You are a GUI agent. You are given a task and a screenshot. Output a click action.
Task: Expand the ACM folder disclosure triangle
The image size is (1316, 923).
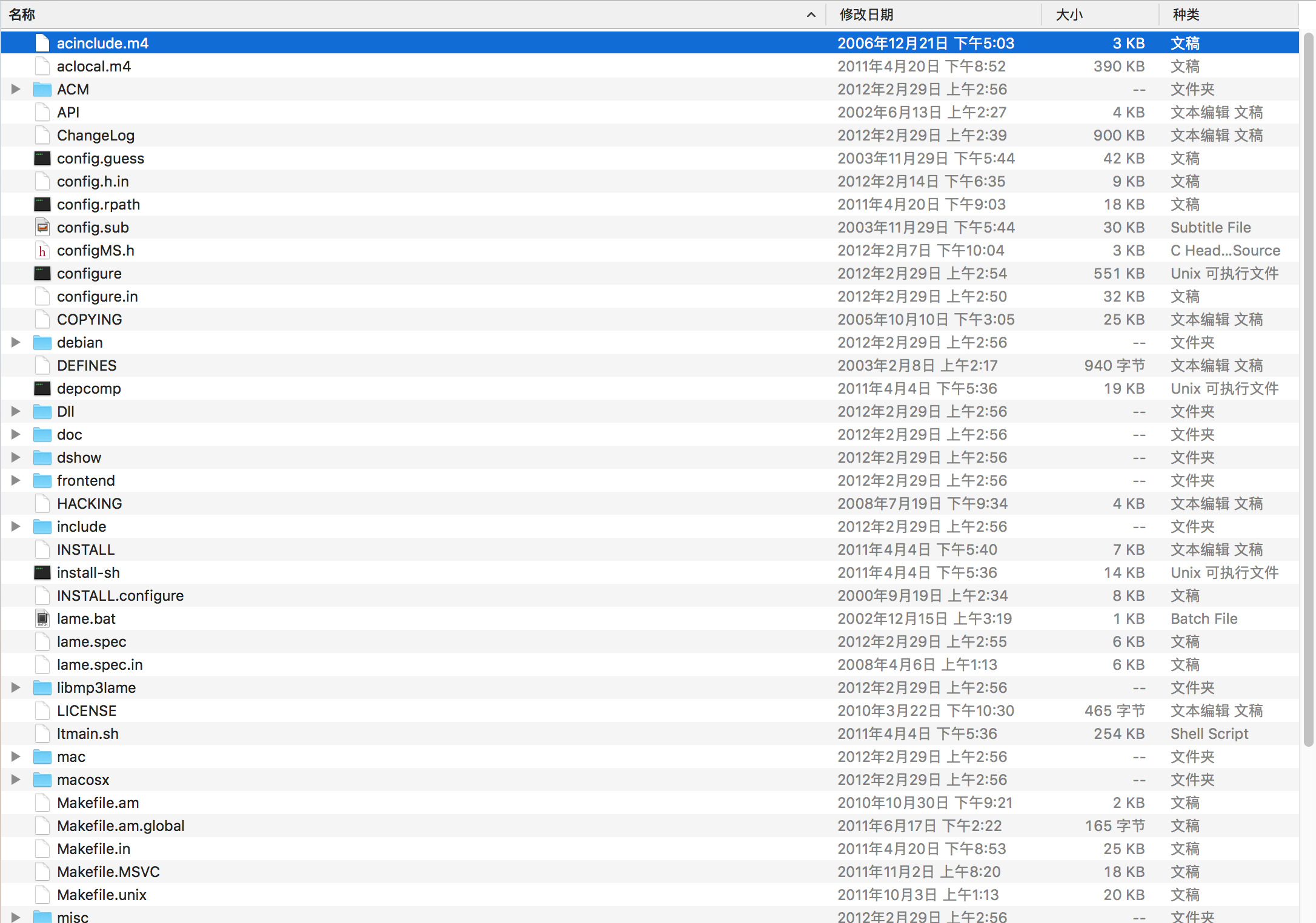16,89
